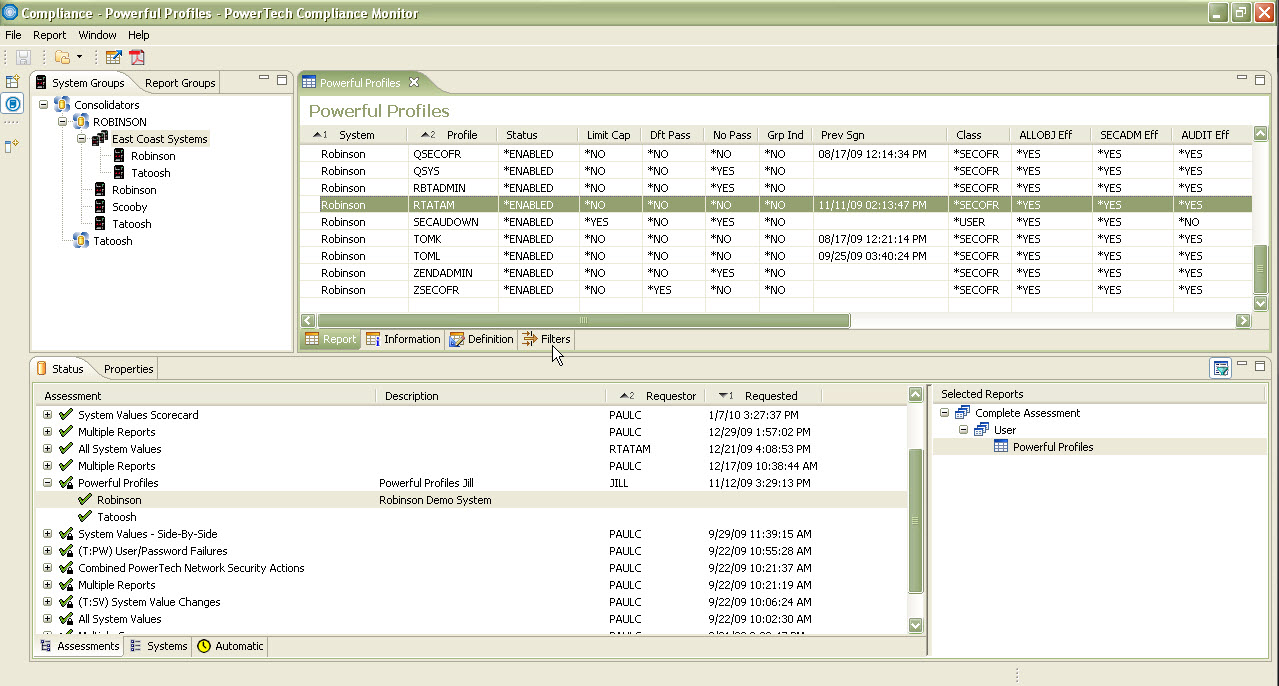This screenshot has height=686, width=1279.
Task: Click the open perspective icon in left sidebar
Action: click(13, 82)
